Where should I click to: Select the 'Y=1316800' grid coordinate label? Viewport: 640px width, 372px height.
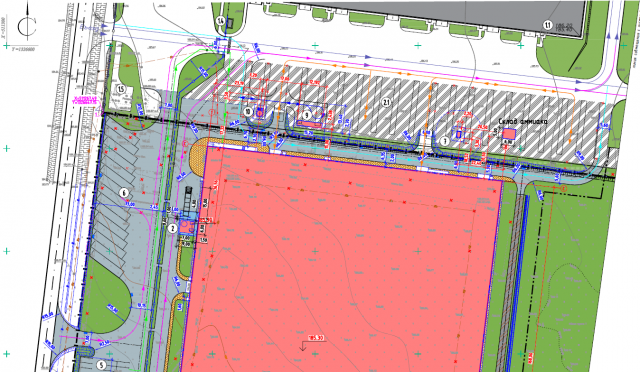[23, 49]
